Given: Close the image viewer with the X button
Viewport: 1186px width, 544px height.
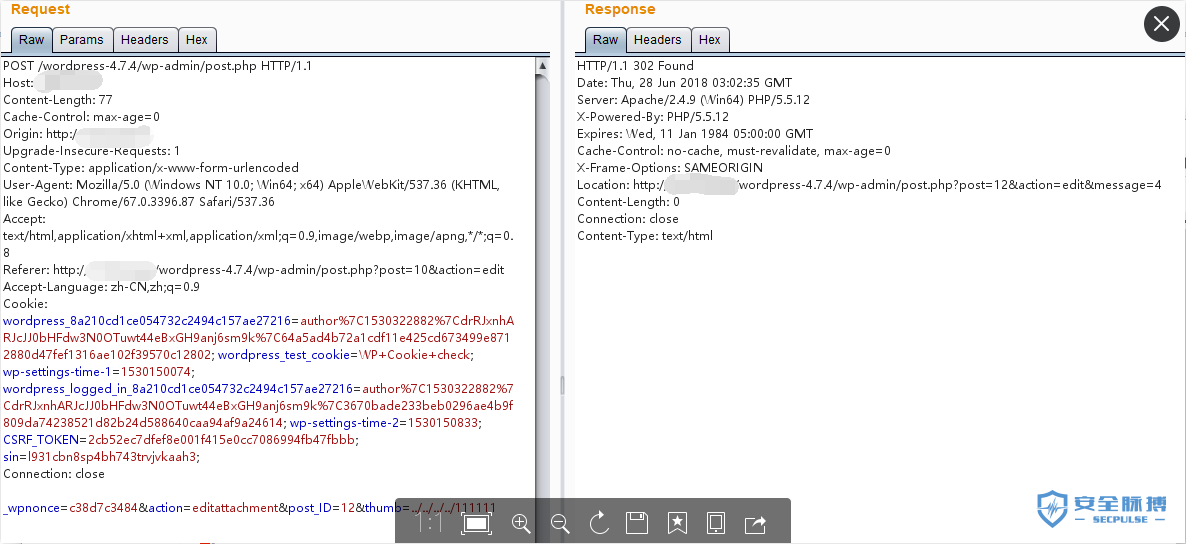Looking at the screenshot, I should click(x=1162, y=24).
